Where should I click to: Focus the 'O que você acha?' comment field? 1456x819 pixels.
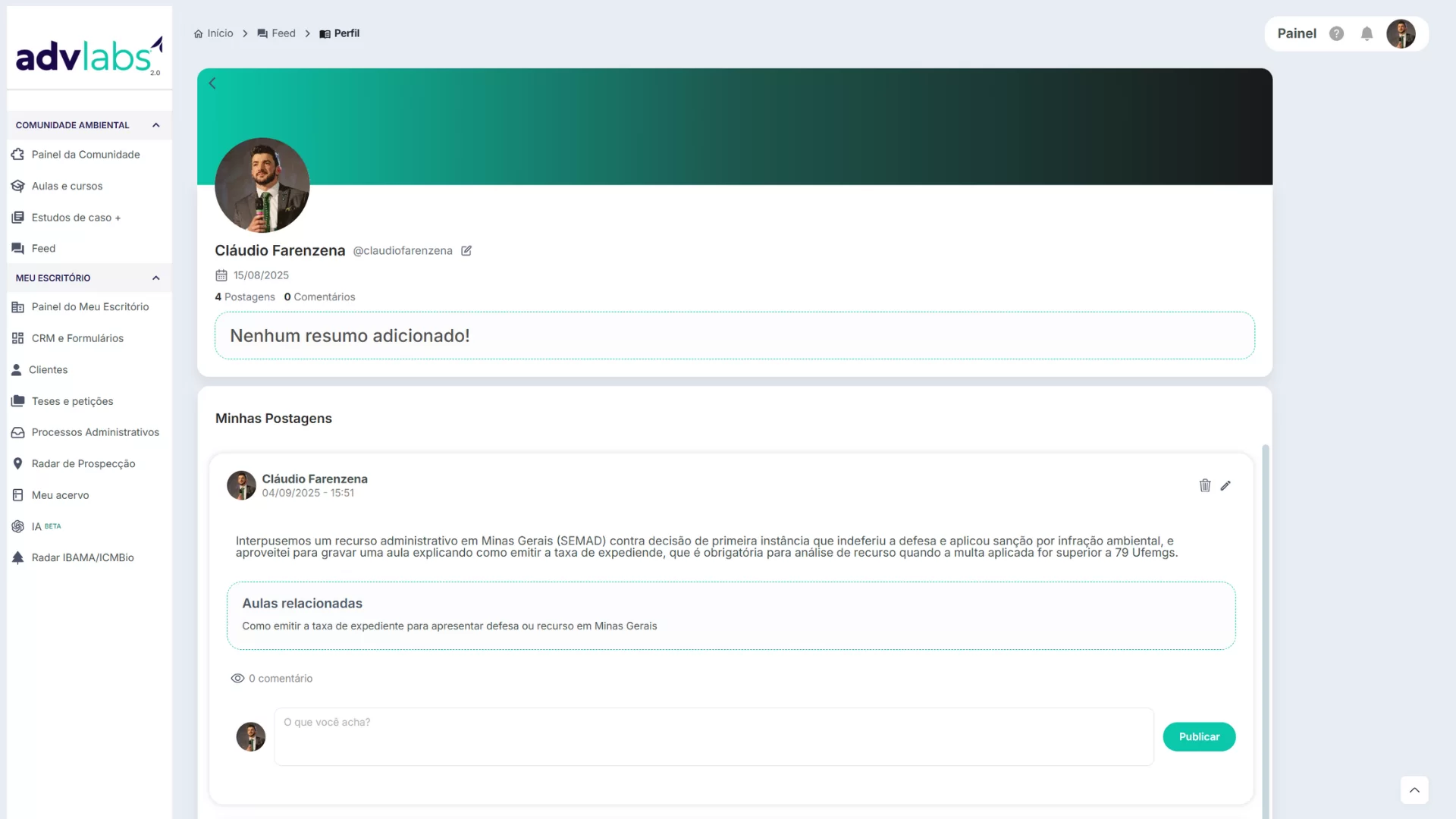[713, 736]
